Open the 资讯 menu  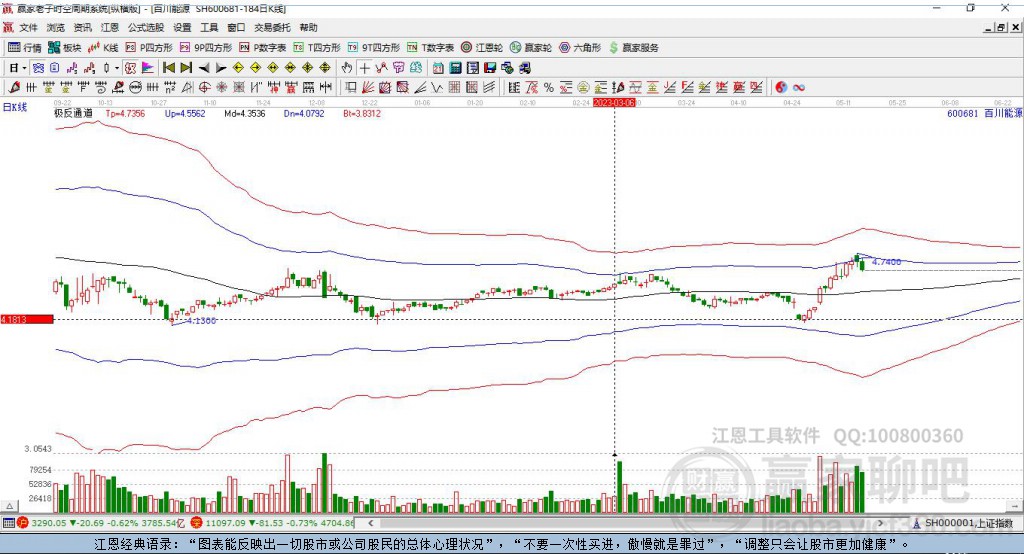82,27
